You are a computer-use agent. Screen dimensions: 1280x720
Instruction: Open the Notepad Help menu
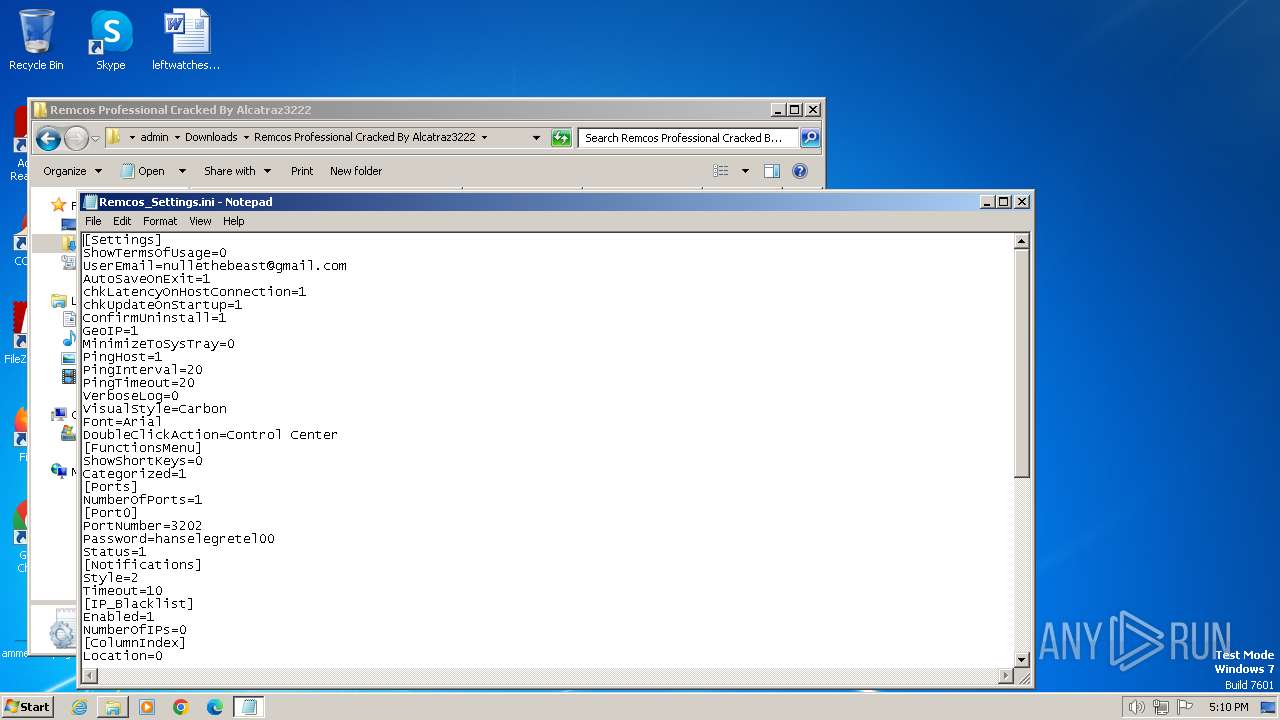(x=233, y=221)
